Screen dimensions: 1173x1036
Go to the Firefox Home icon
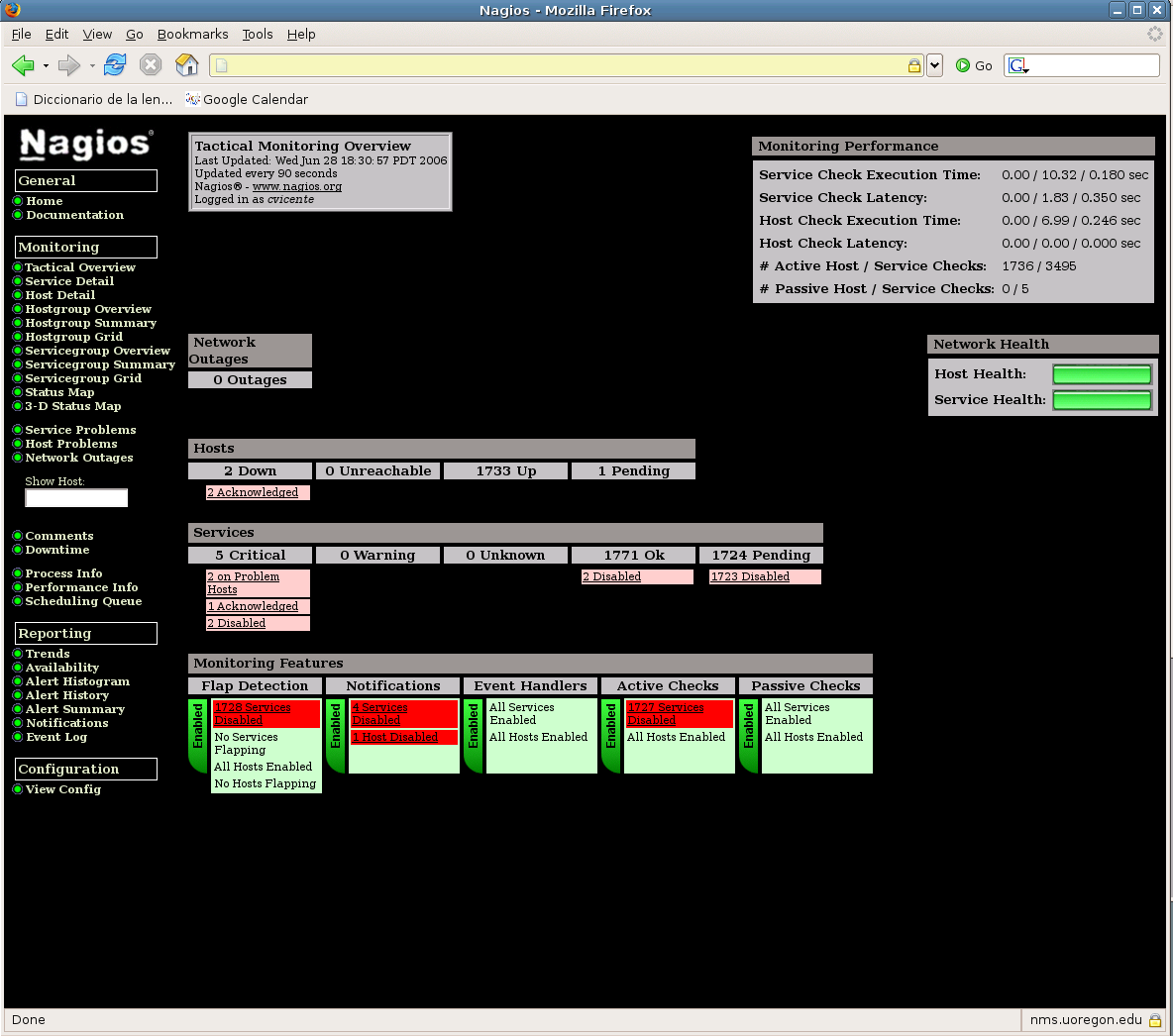(x=187, y=65)
